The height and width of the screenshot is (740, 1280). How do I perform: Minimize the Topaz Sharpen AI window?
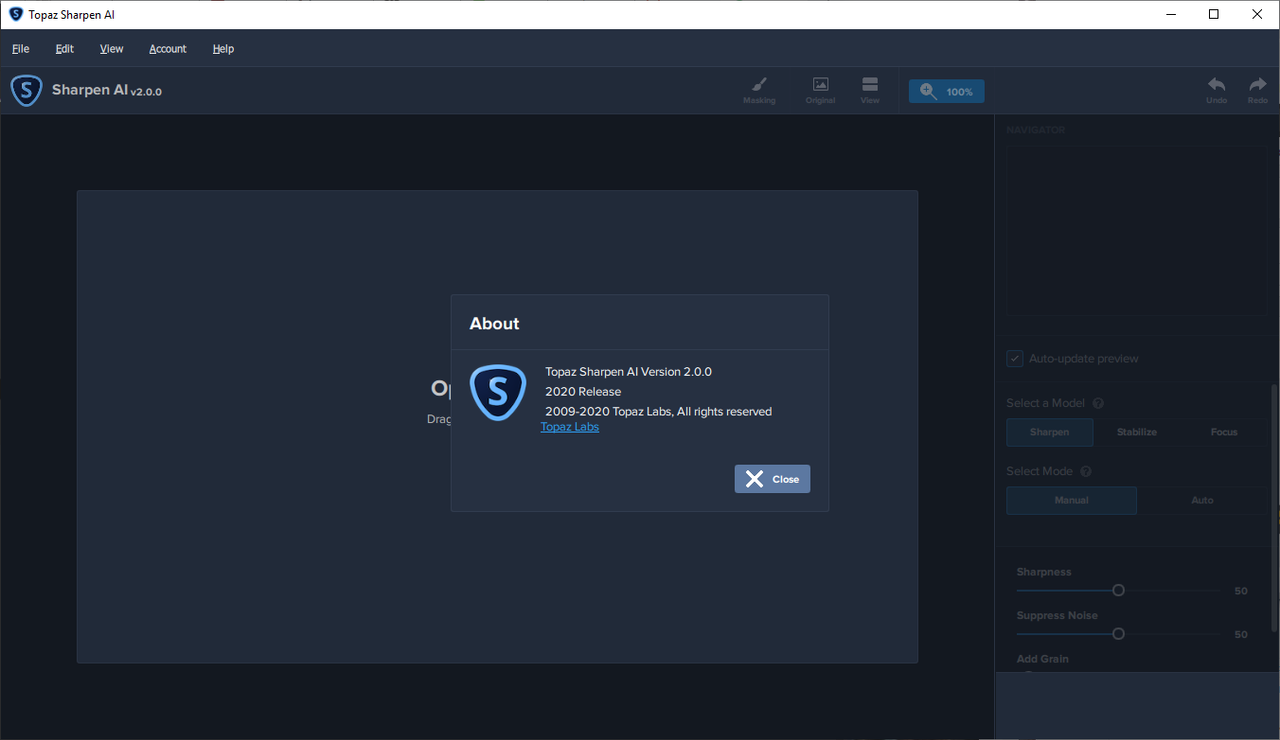pyautogui.click(x=1170, y=14)
